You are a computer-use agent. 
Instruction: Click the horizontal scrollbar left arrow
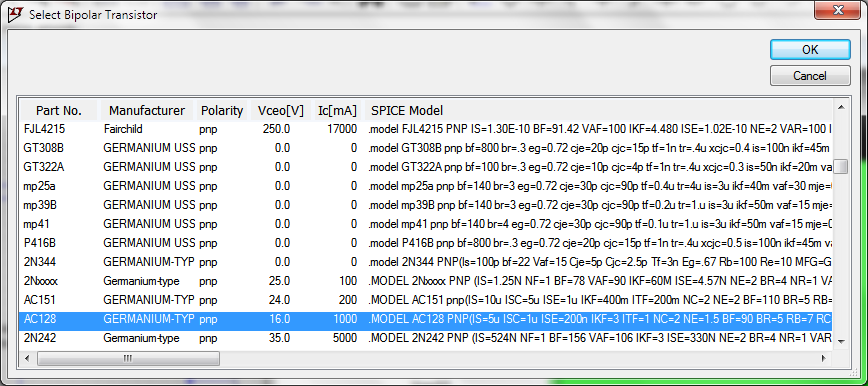tap(27, 358)
